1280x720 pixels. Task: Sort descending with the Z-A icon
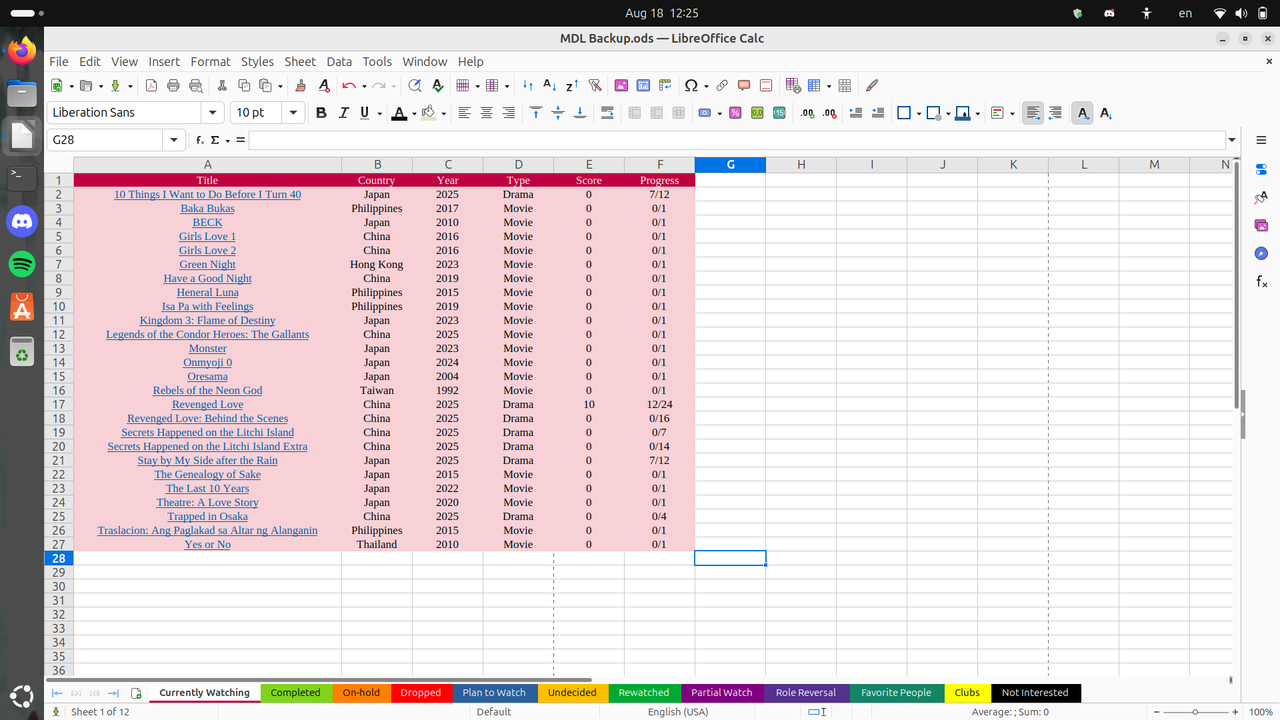point(572,86)
